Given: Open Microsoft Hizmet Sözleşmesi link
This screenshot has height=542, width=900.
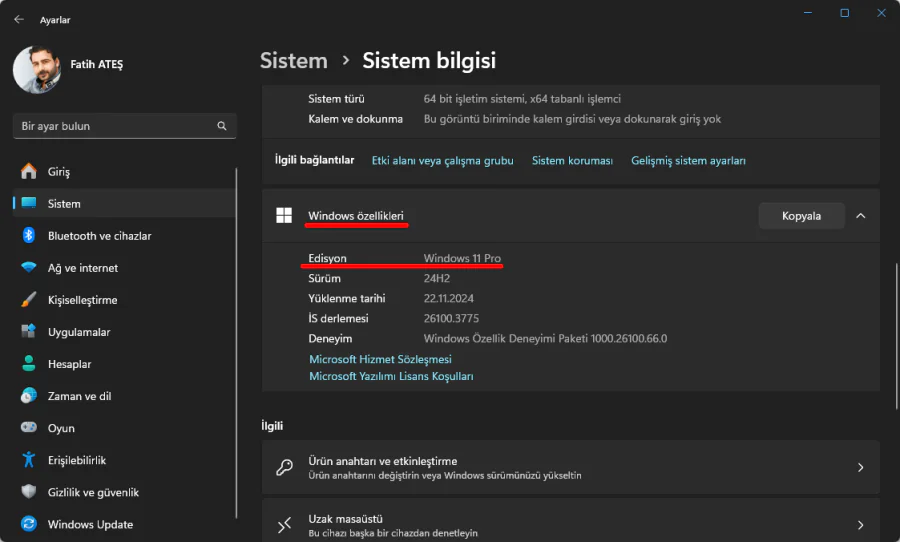Looking at the screenshot, I should click(380, 359).
